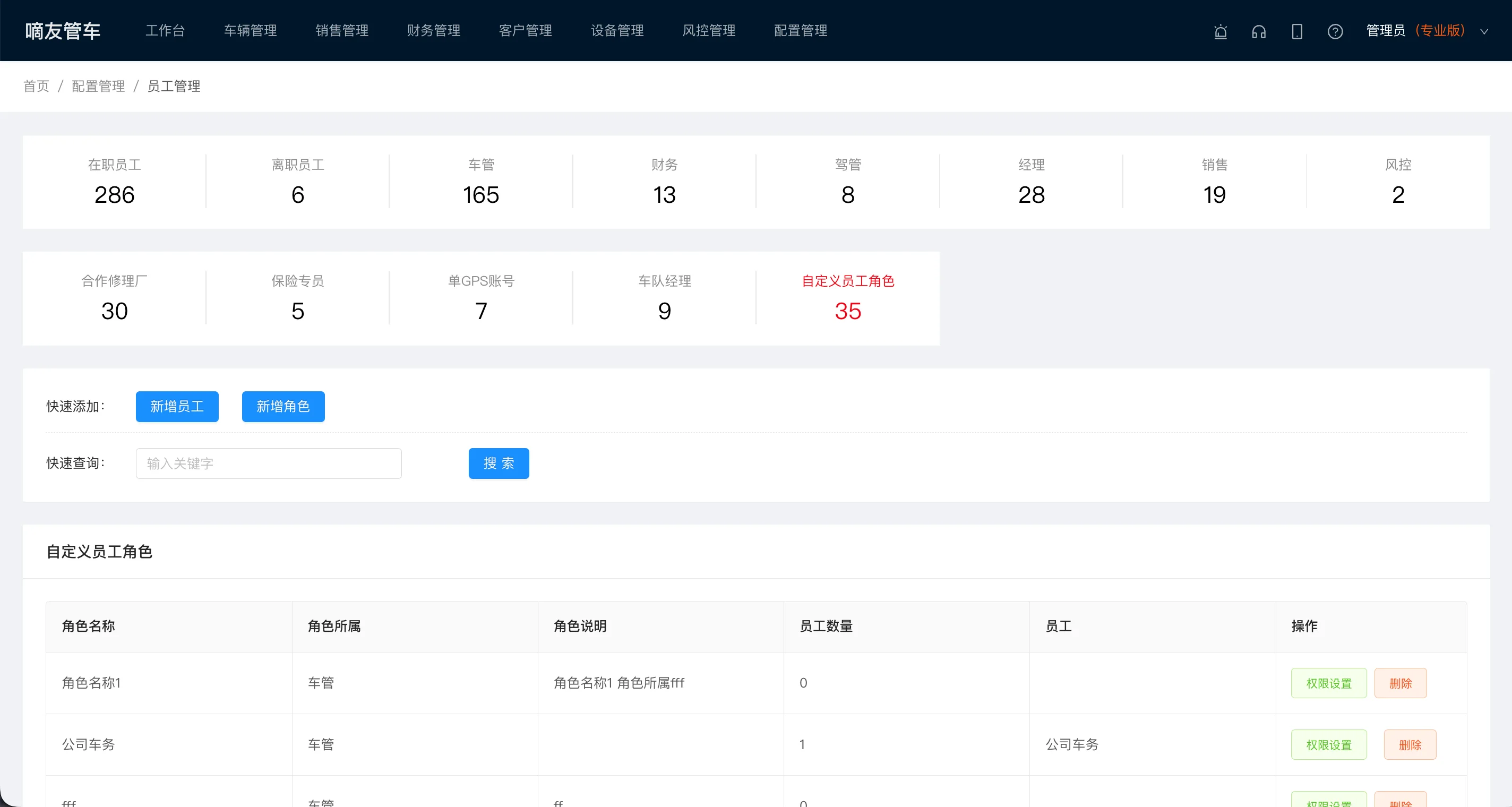Open the 销售管理 menu
This screenshot has height=807, width=1512.
[x=341, y=30]
